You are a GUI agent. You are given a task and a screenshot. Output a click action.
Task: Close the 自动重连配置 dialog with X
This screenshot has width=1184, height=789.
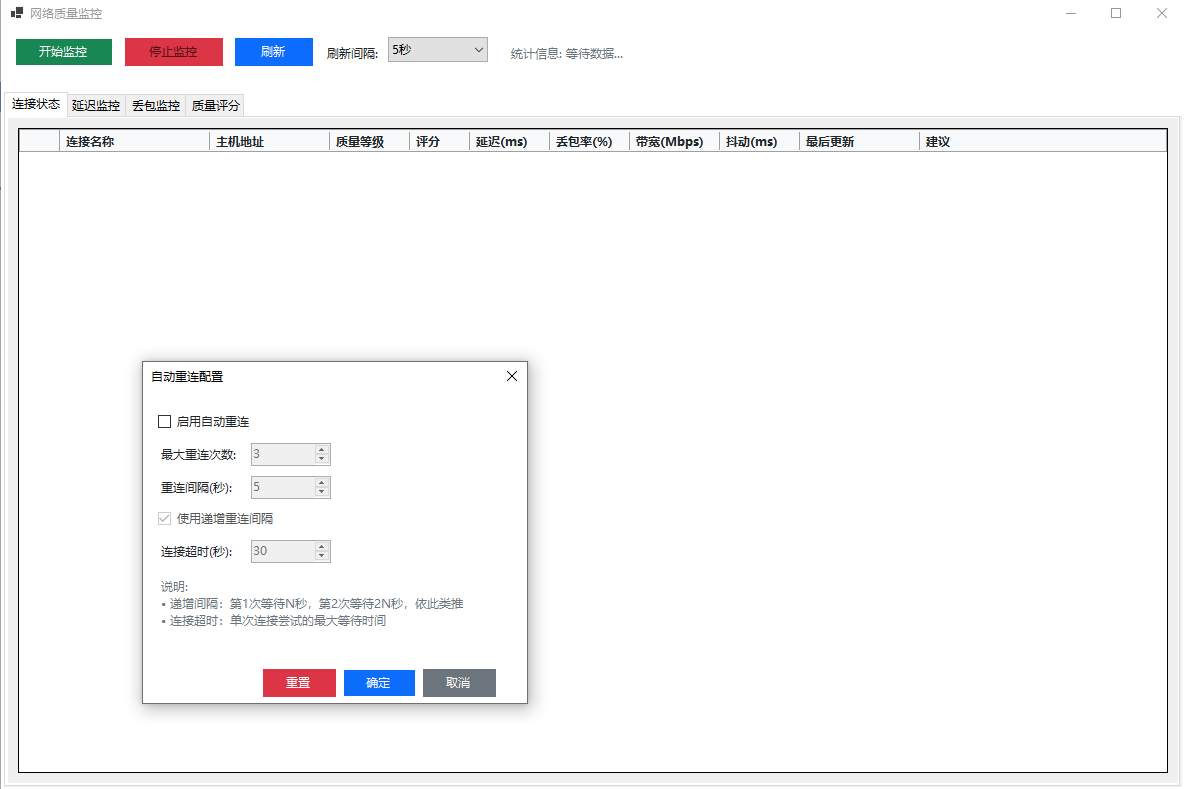click(x=512, y=376)
